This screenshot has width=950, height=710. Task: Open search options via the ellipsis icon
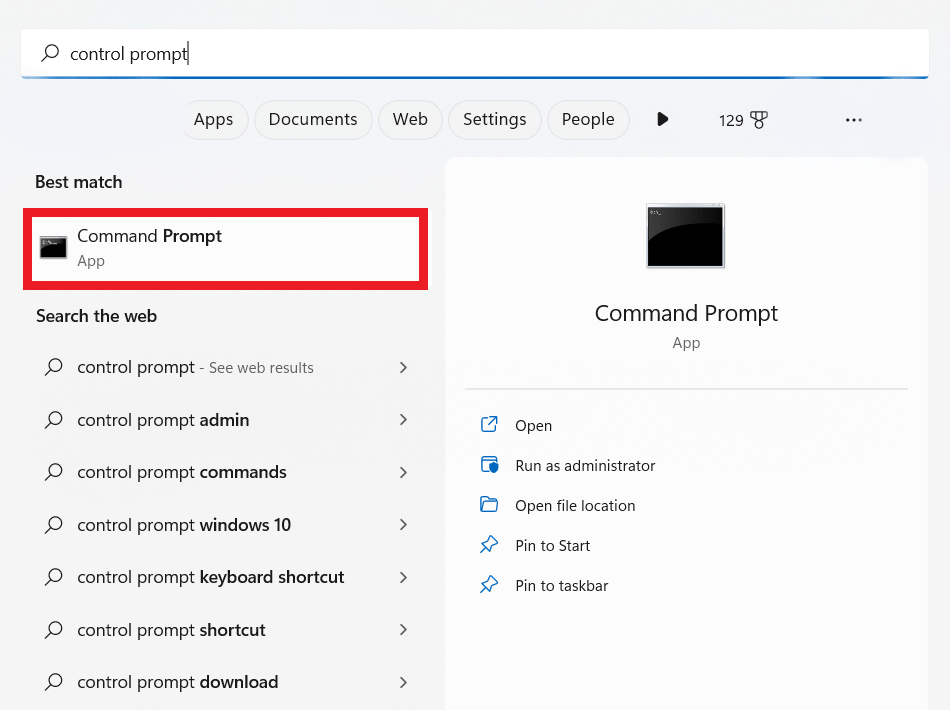pyautogui.click(x=853, y=119)
